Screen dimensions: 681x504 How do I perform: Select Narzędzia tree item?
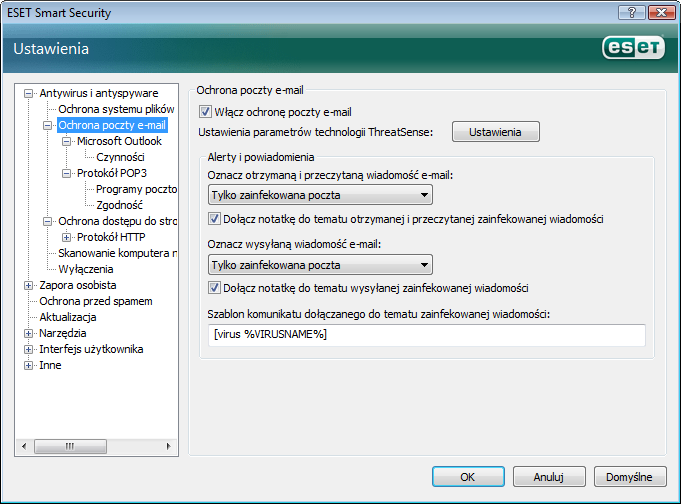click(63, 334)
